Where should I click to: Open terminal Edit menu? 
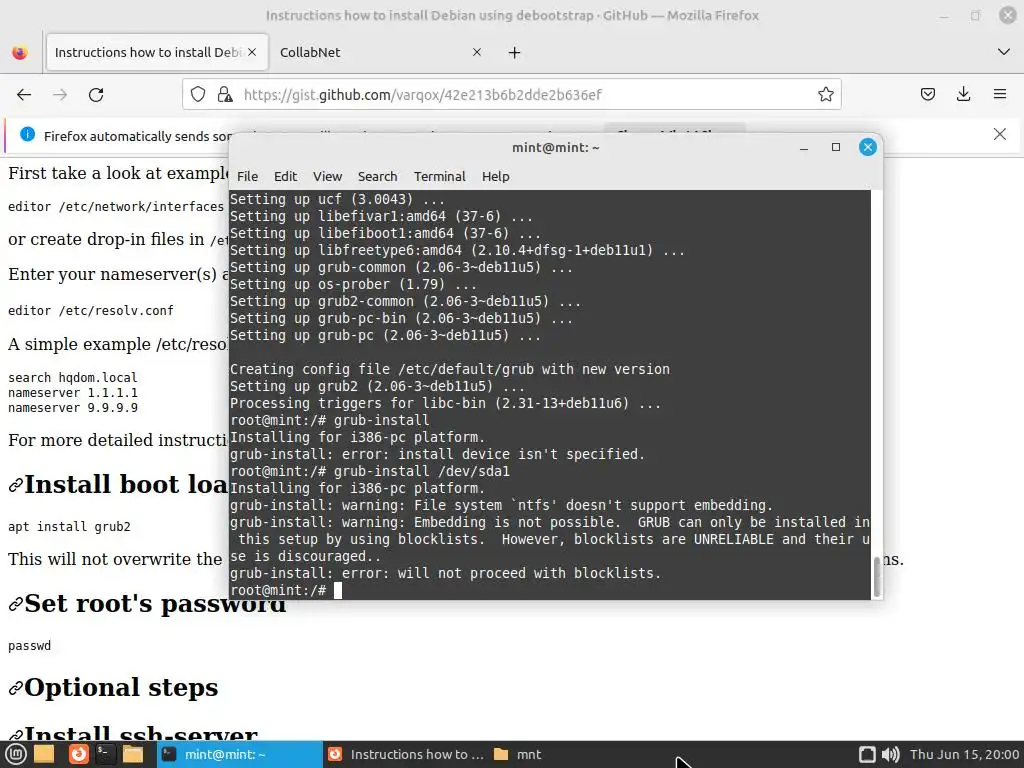coord(285,176)
